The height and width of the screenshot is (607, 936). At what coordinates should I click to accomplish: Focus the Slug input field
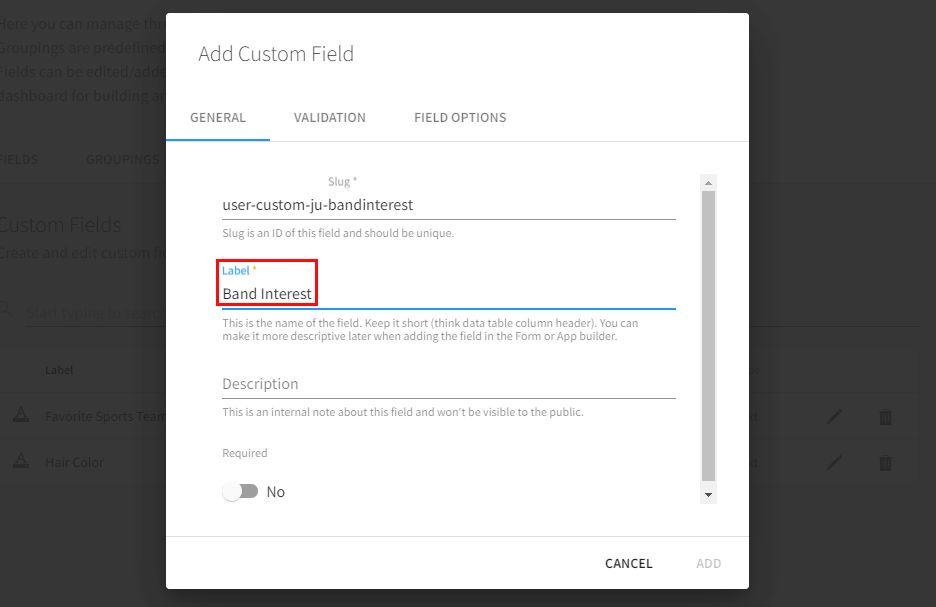point(448,205)
